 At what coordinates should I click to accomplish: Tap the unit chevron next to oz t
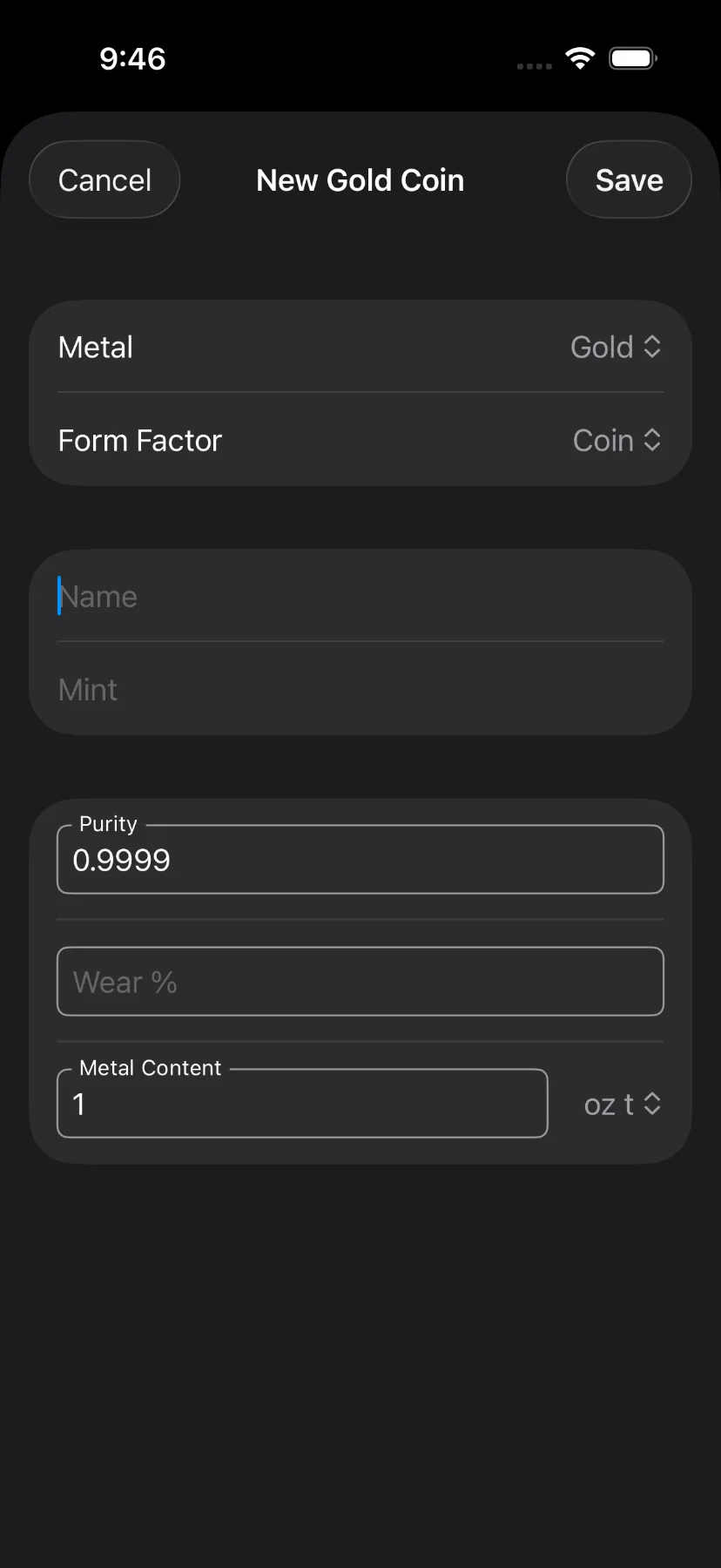click(652, 1104)
